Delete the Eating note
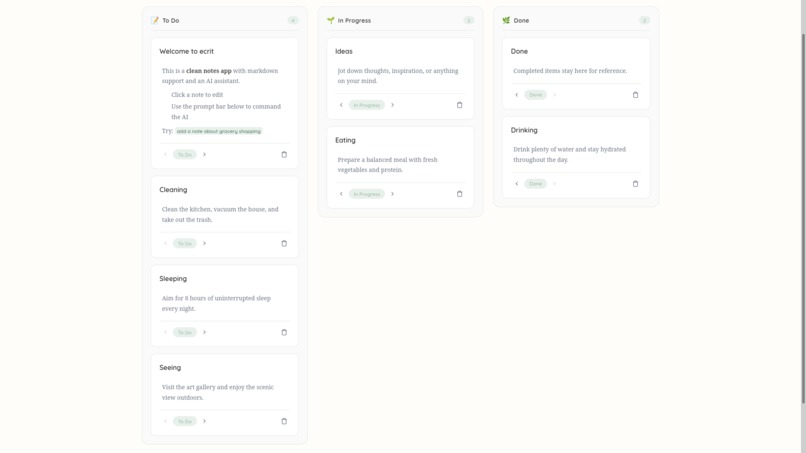Screen dimensions: 806x453 460,194
